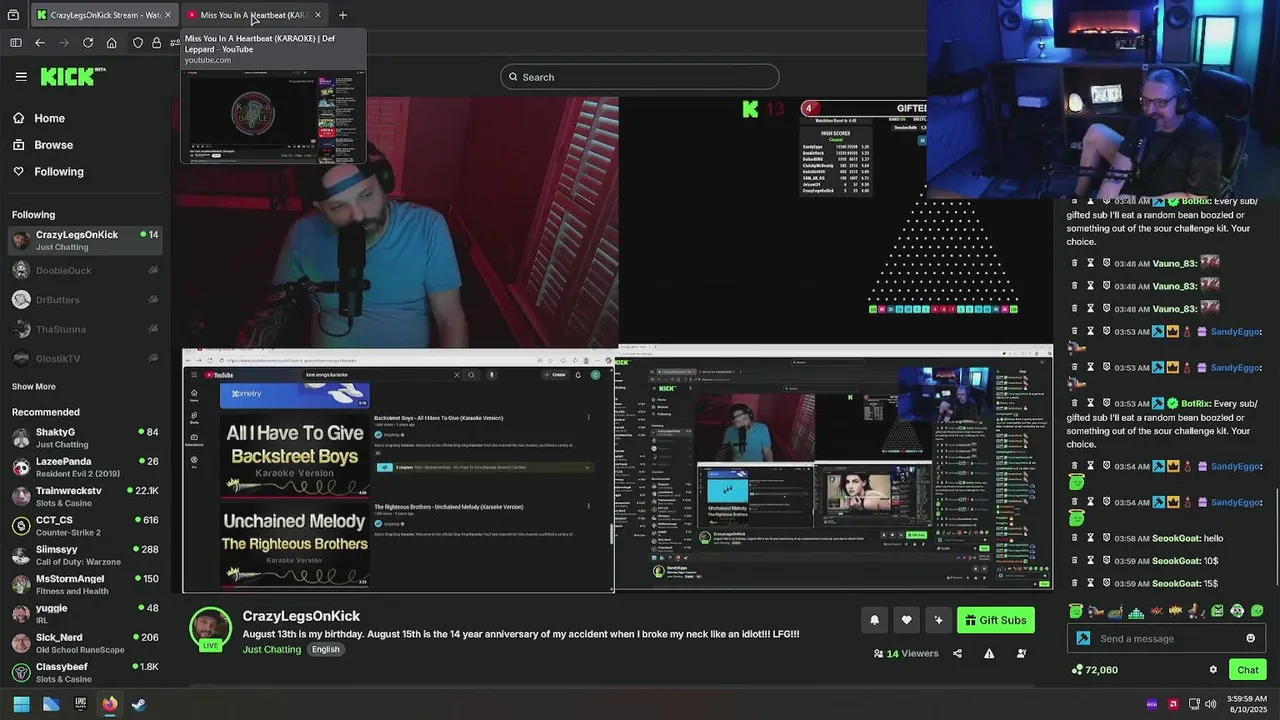
Task: Click the hammer badge icon in message box
Action: [x=1084, y=638]
